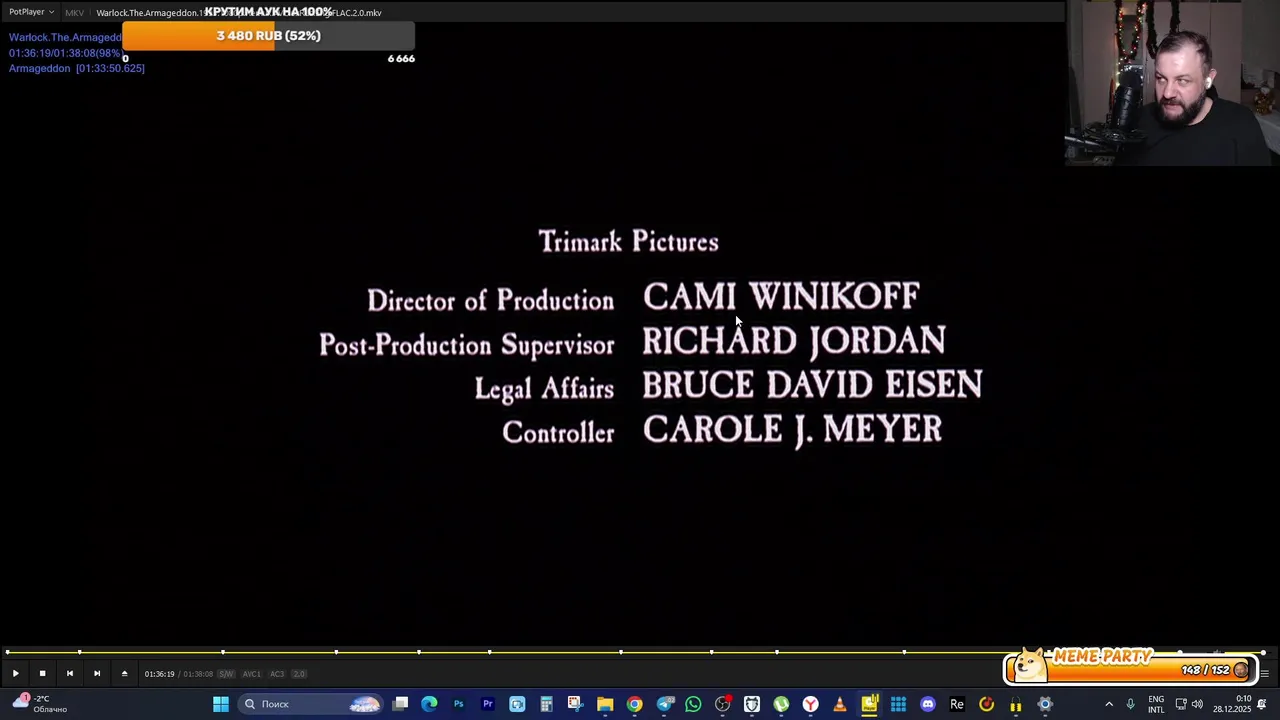The image size is (1280, 720).
Task: Click the streamer webcam overlay
Action: (1172, 82)
